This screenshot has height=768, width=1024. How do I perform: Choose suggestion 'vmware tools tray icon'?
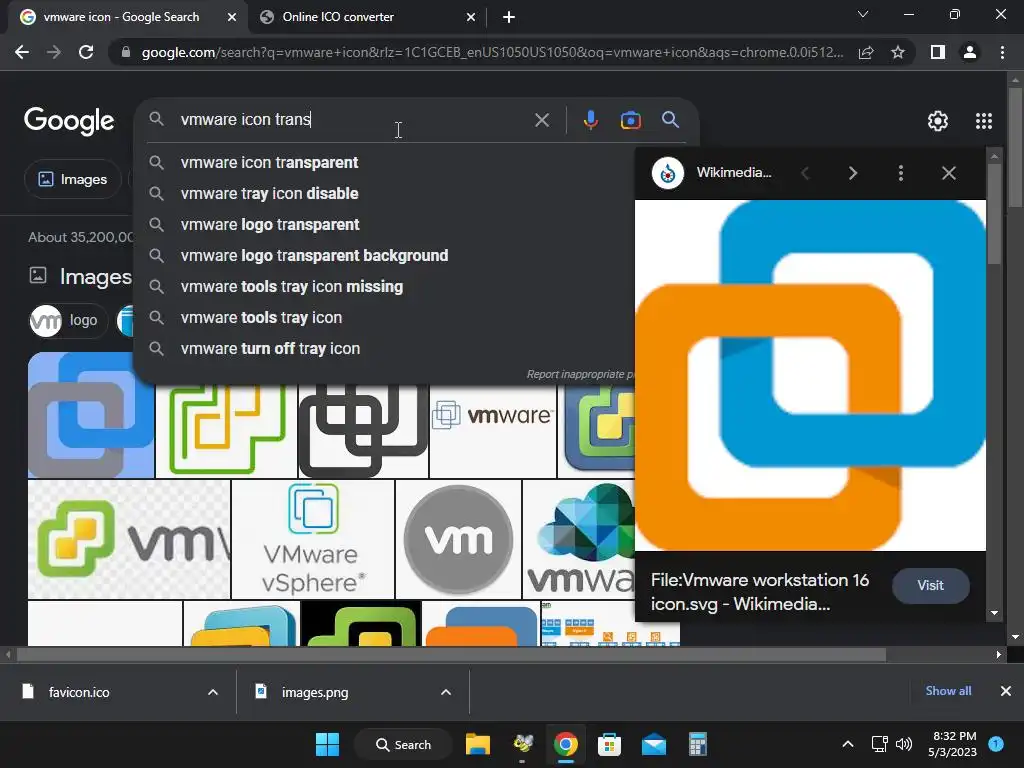coord(385,317)
